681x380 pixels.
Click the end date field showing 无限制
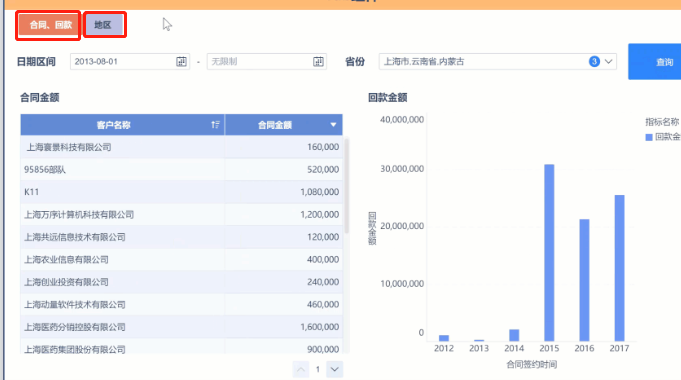click(266, 62)
